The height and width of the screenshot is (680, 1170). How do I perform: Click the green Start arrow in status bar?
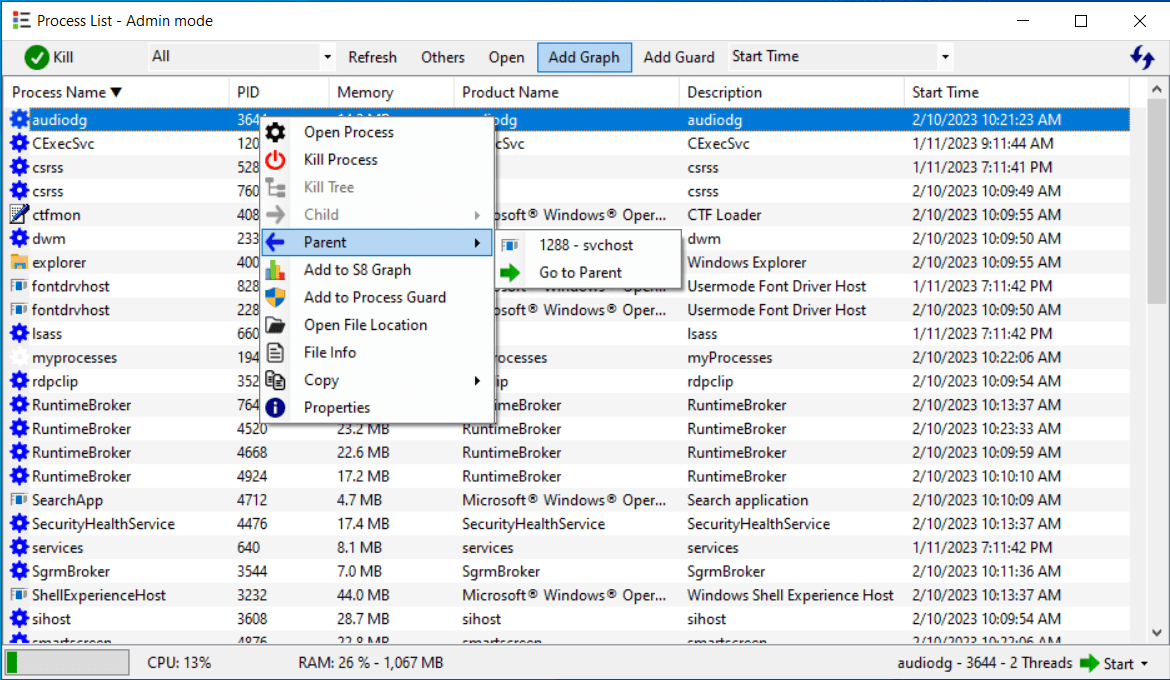(1089, 663)
